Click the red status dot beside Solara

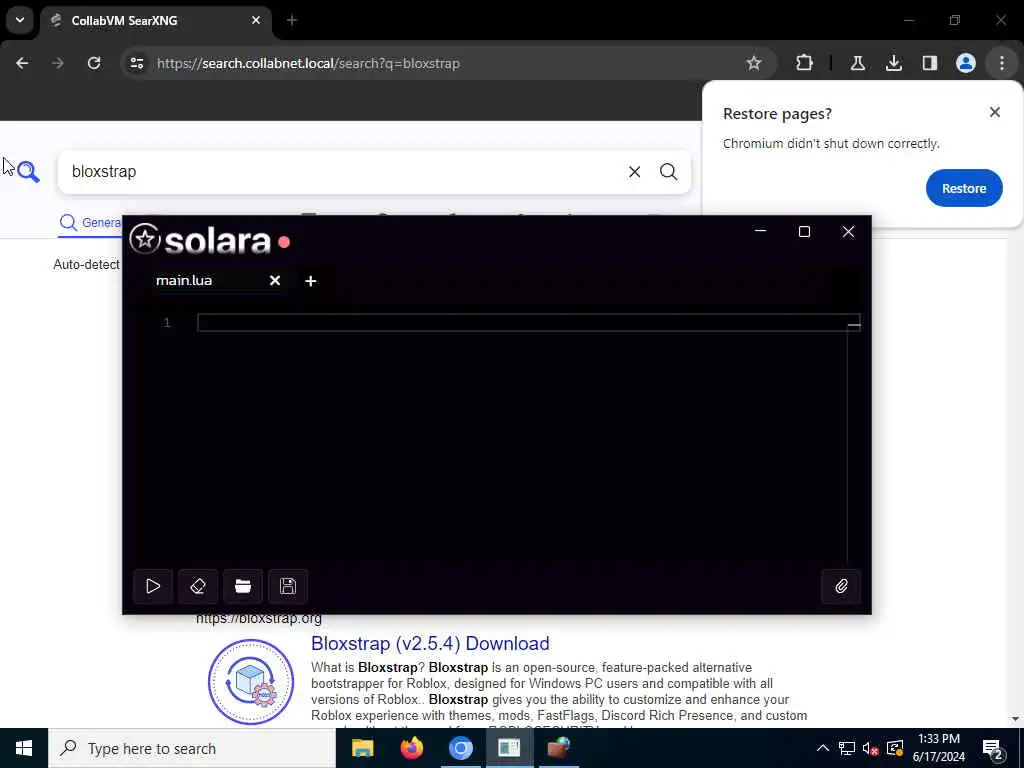pyautogui.click(x=284, y=242)
